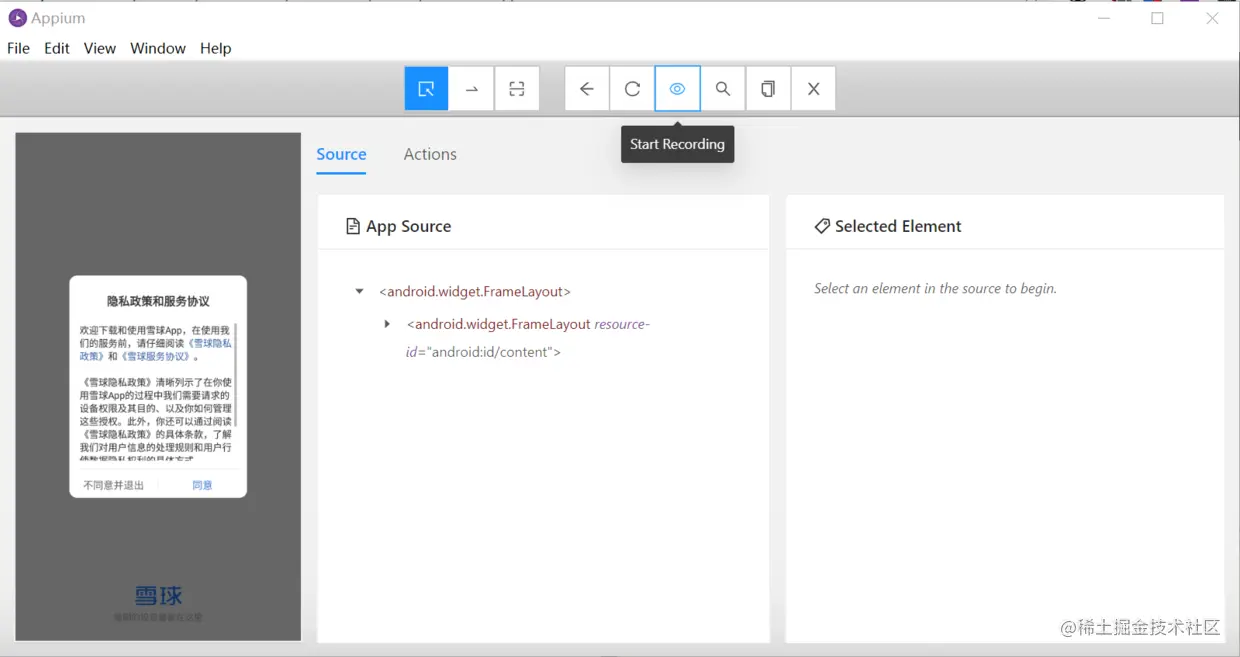Click the Back arrow toolbar button
Viewport: 1240px width, 657px height.
[587, 89]
